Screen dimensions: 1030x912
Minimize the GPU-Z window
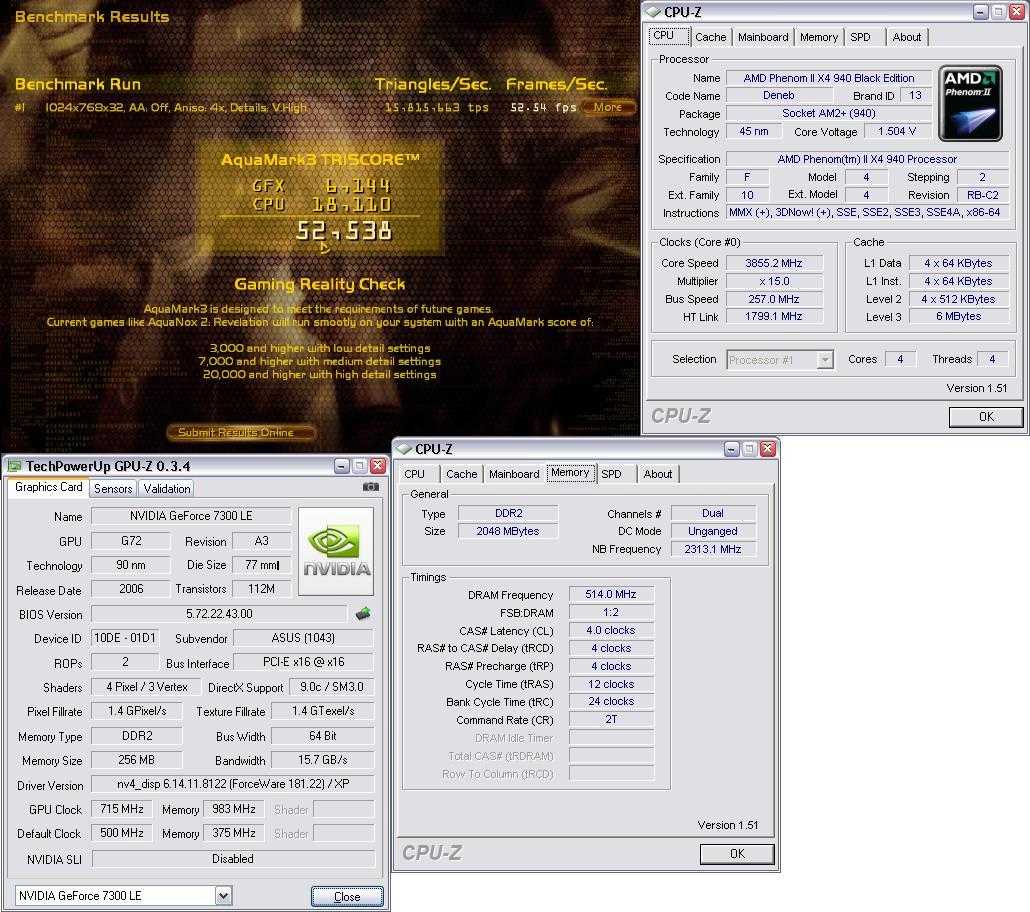tap(342, 466)
